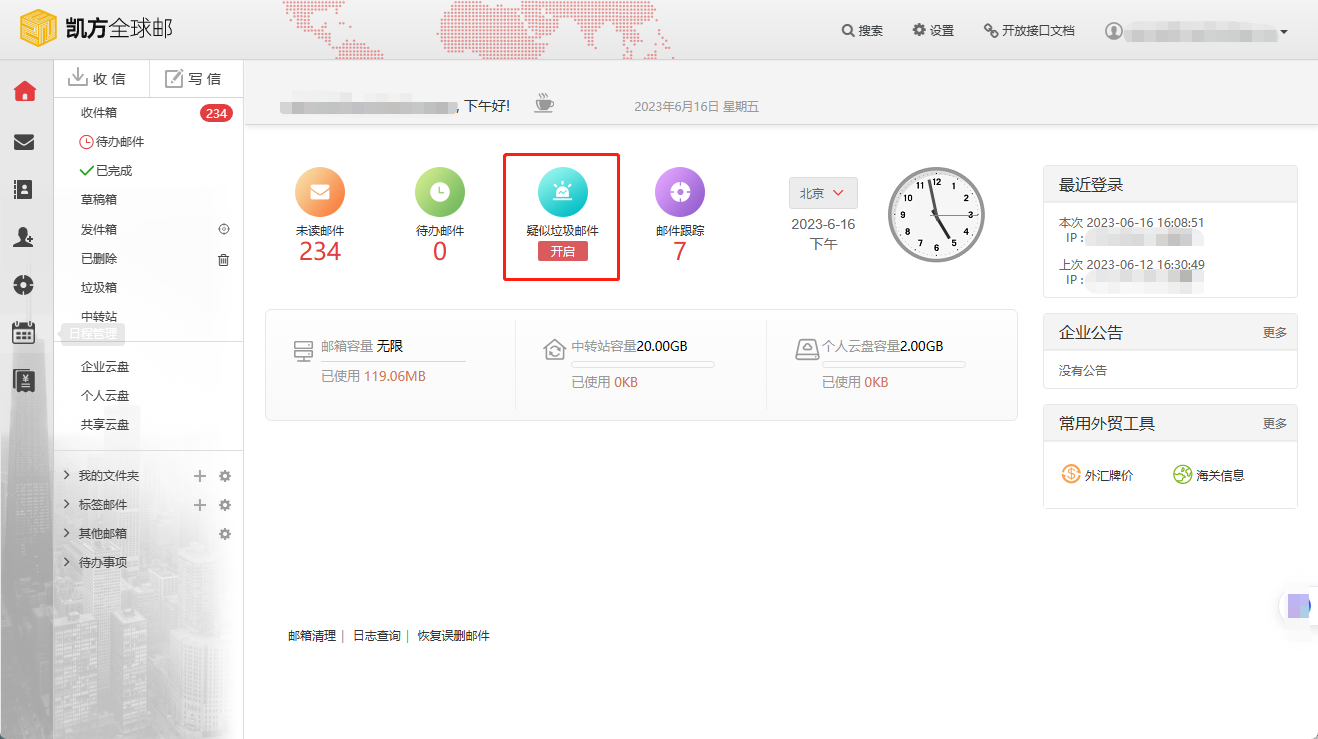Viewport: 1318px width, 739px height.
Task: Add a new label under 标签邮件
Action: (200, 505)
